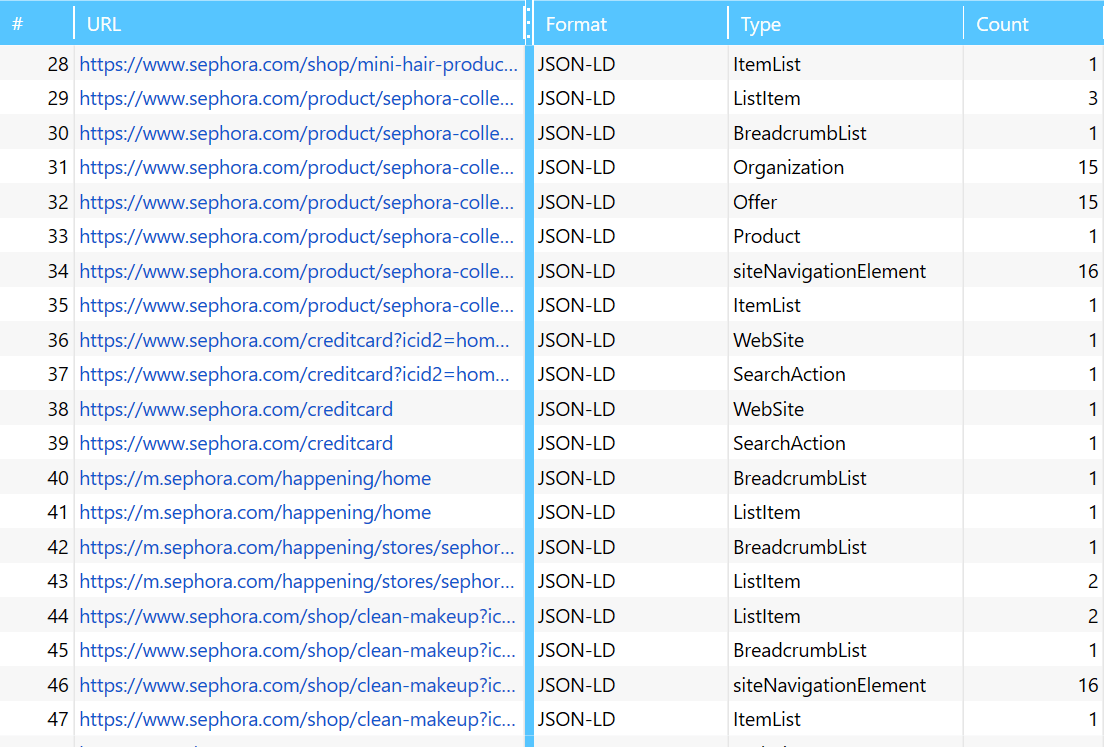Select the WebSite type cell in row 36
1105x747 pixels.
(x=846, y=340)
